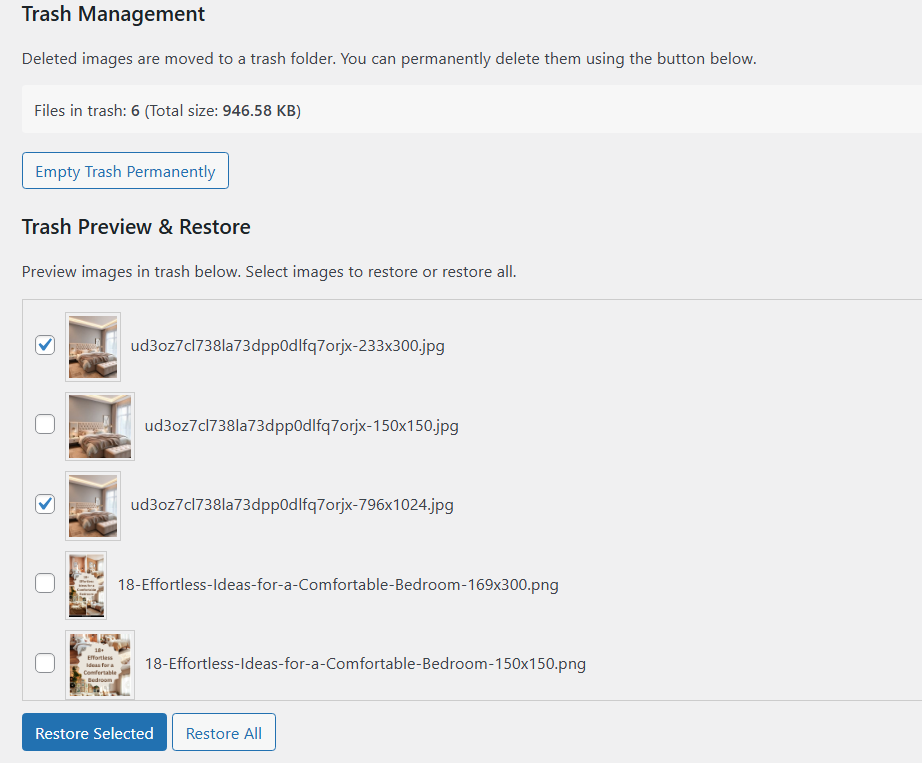
Task: Click the ud3oz7cl738la73dpp0dlfq7orjx-796x1024.jpg filename label
Action: click(292, 505)
